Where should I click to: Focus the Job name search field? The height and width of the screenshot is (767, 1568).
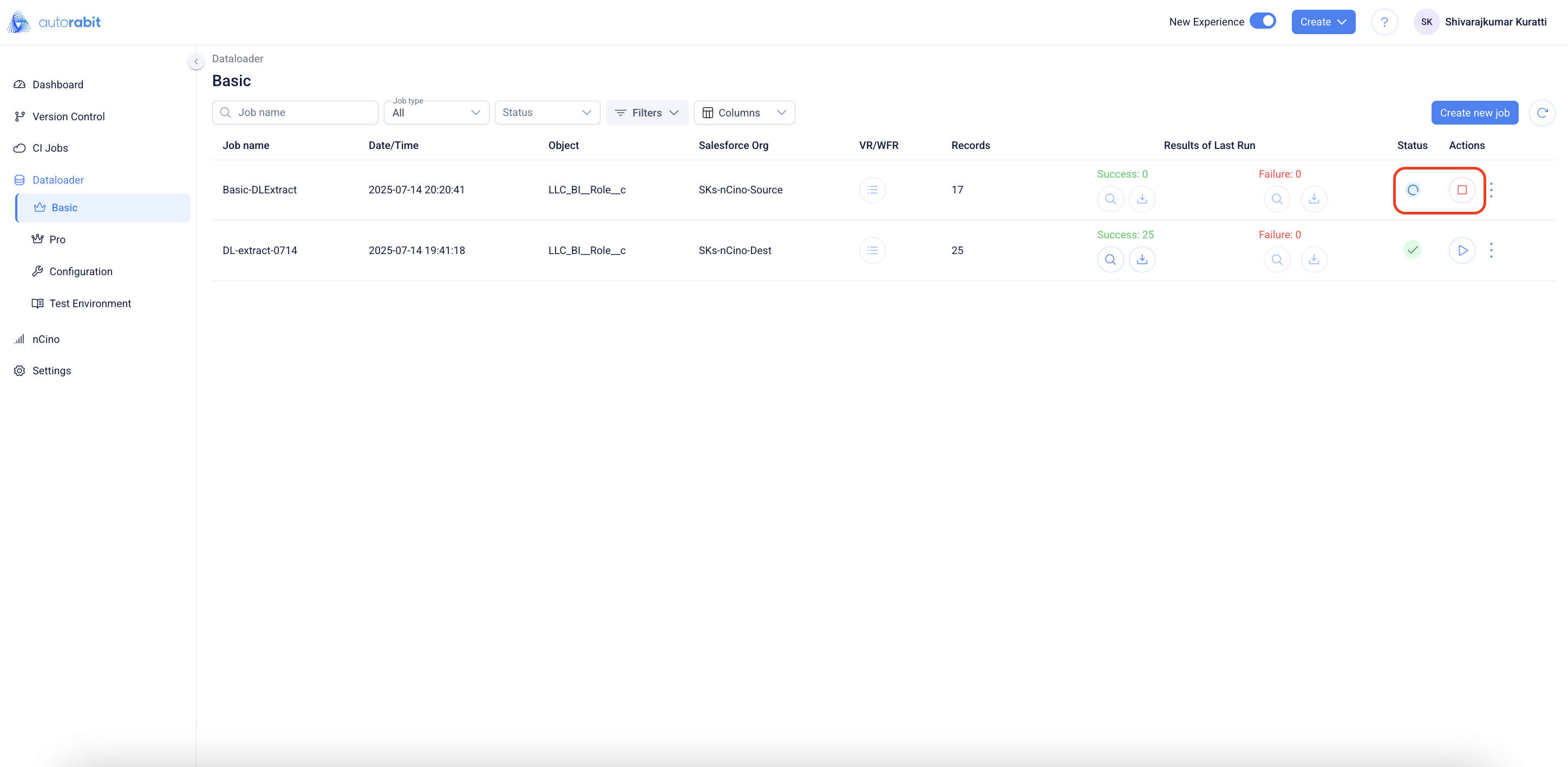(303, 113)
